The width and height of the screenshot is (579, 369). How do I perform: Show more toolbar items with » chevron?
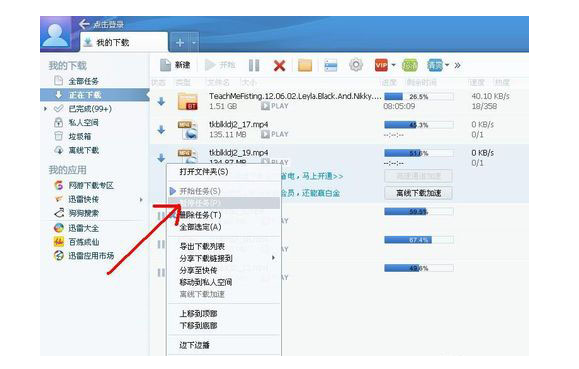(x=458, y=65)
